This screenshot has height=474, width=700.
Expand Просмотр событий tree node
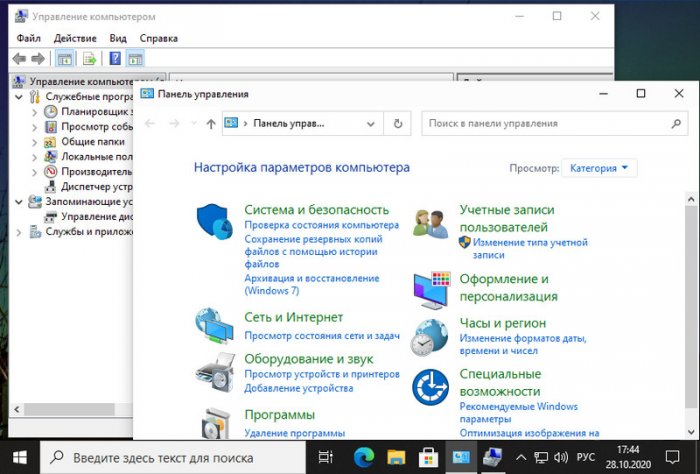34,127
